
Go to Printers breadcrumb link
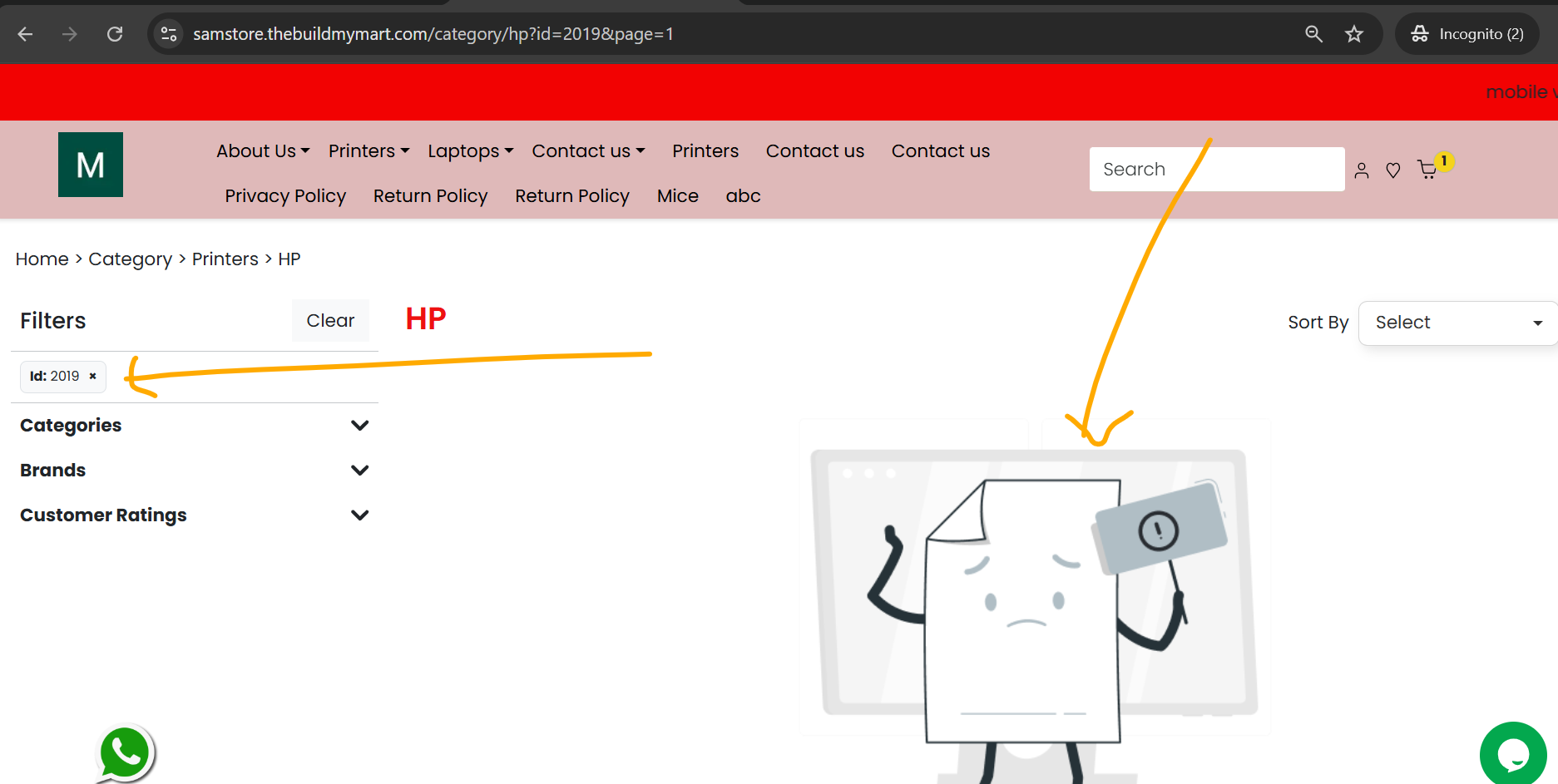[225, 259]
